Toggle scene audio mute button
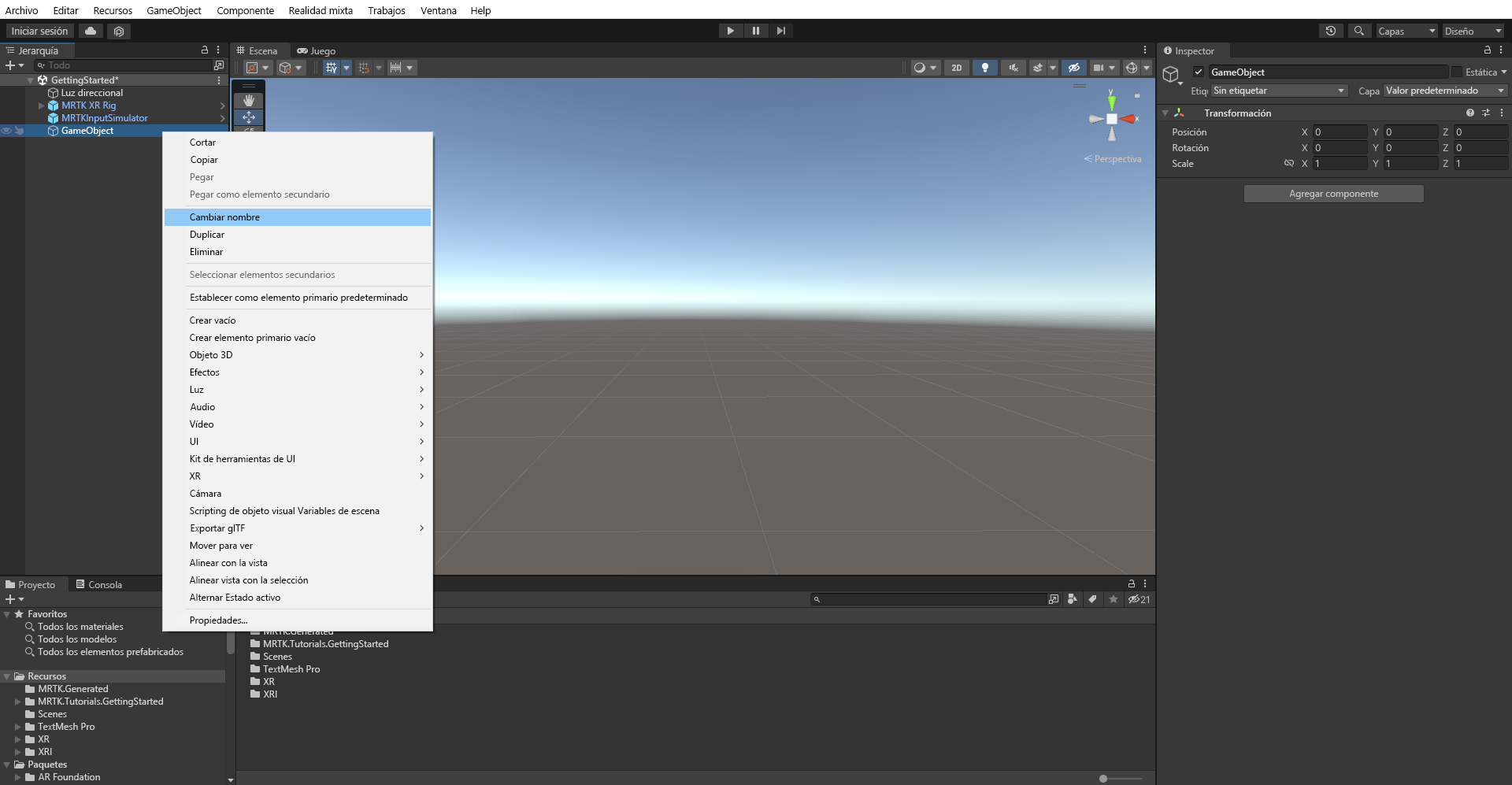This screenshot has height=785, width=1512. pos(1014,68)
